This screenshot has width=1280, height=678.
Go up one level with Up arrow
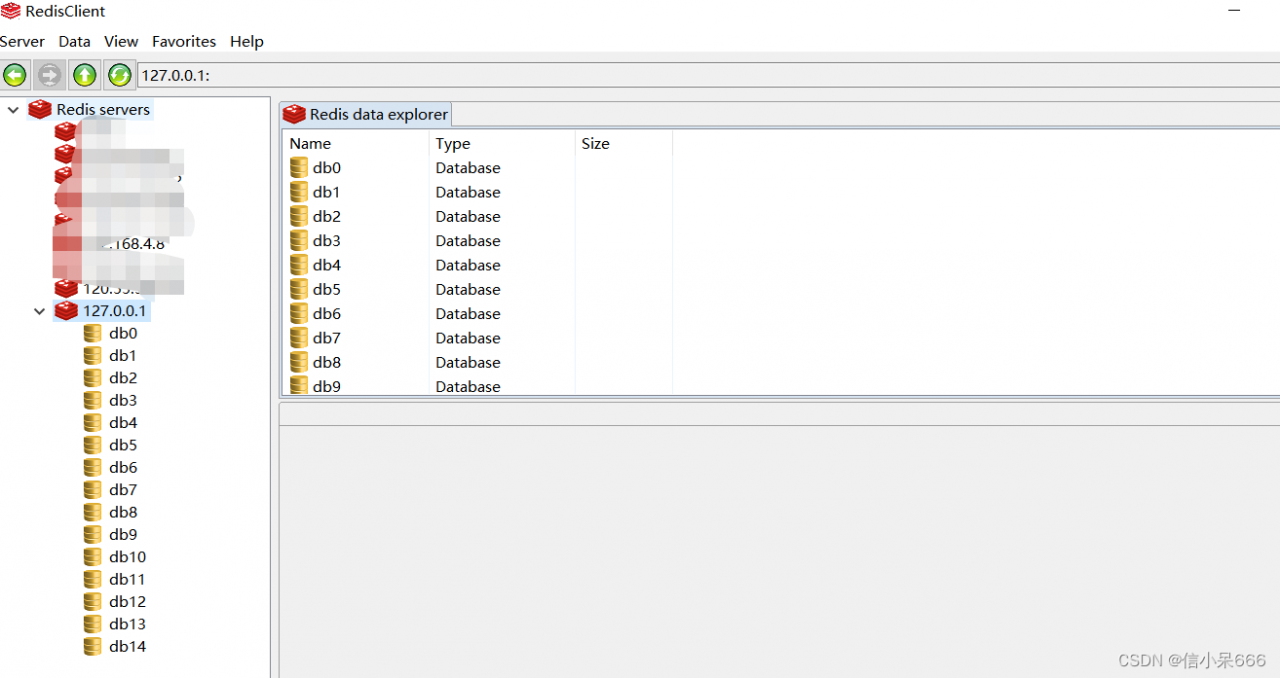coord(84,75)
